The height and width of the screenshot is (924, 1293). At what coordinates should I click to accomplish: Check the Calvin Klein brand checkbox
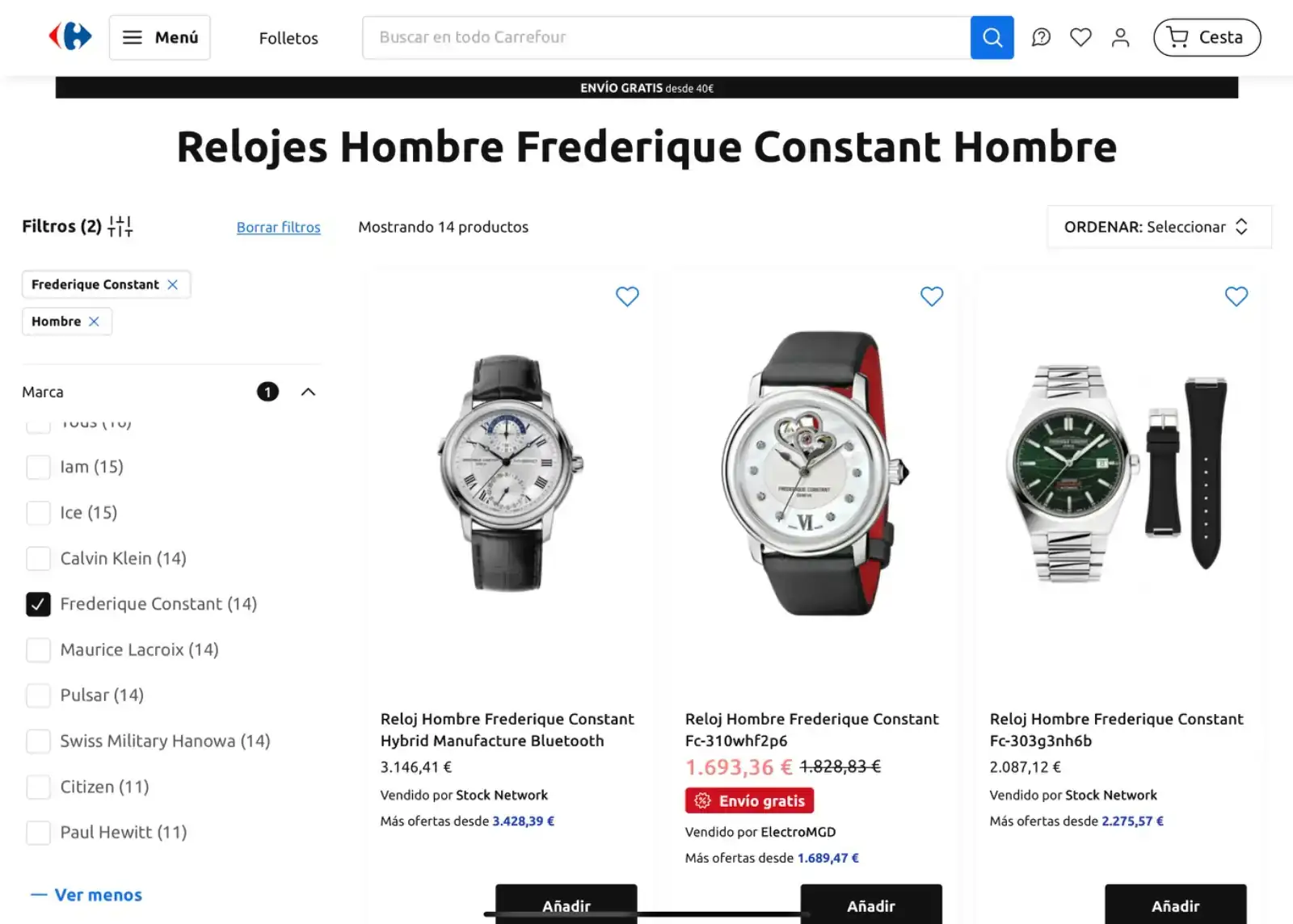pyautogui.click(x=38, y=558)
